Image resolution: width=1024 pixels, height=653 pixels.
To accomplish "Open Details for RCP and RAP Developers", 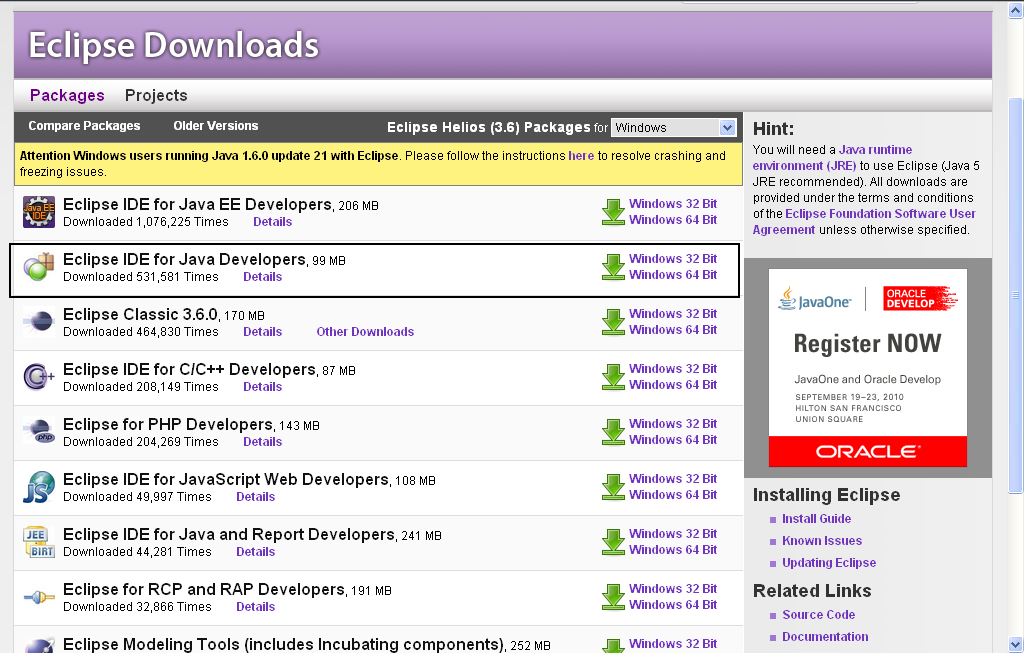I will [255, 607].
